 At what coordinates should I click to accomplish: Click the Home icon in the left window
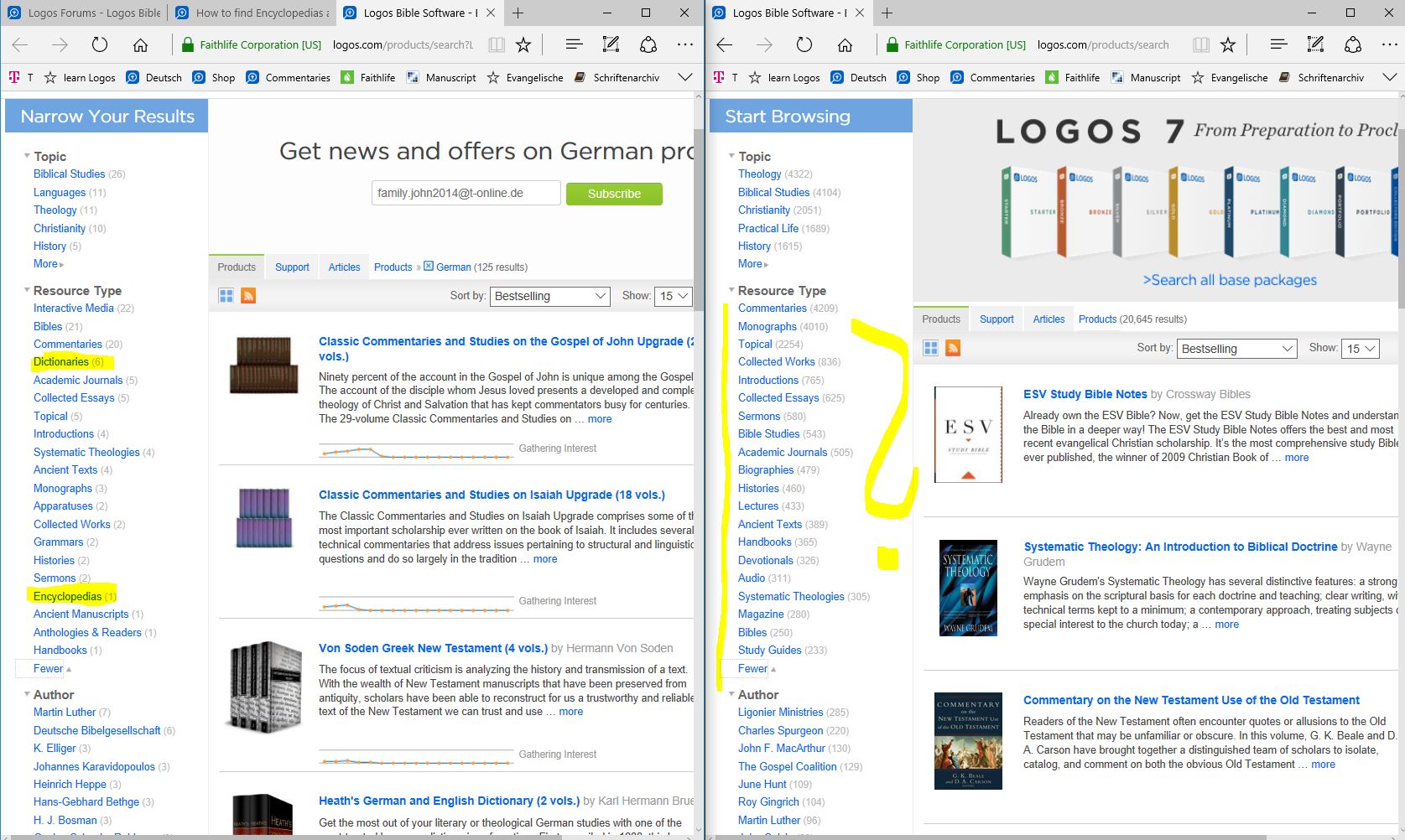click(x=140, y=45)
